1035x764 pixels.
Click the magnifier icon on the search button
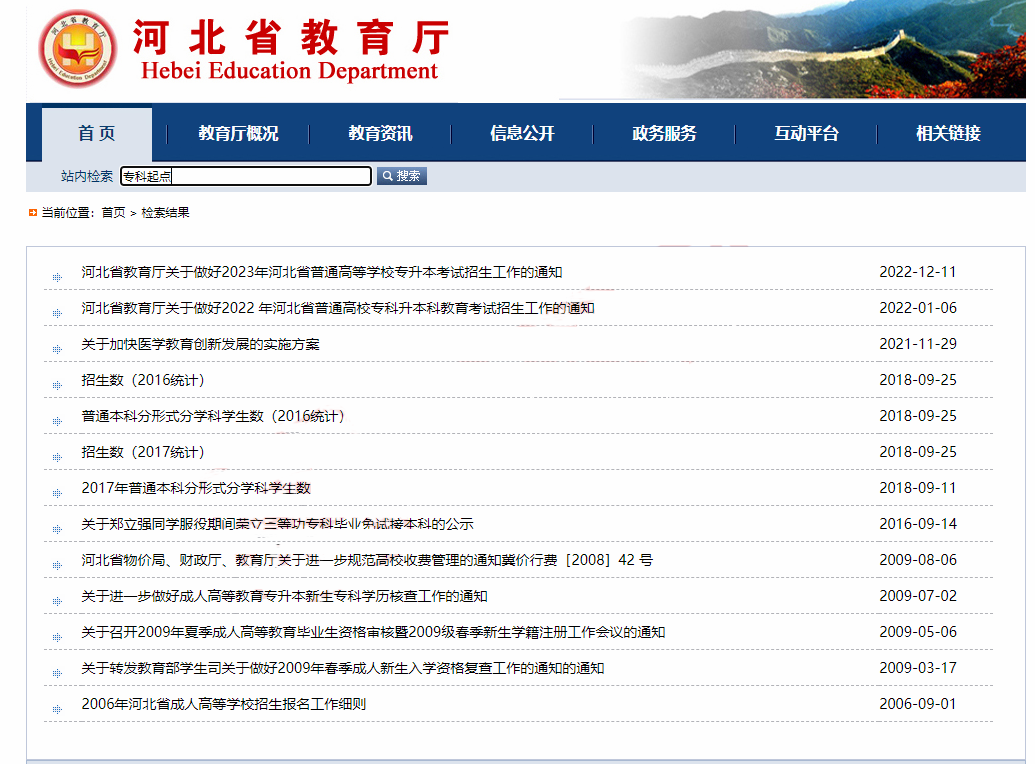tap(385, 176)
